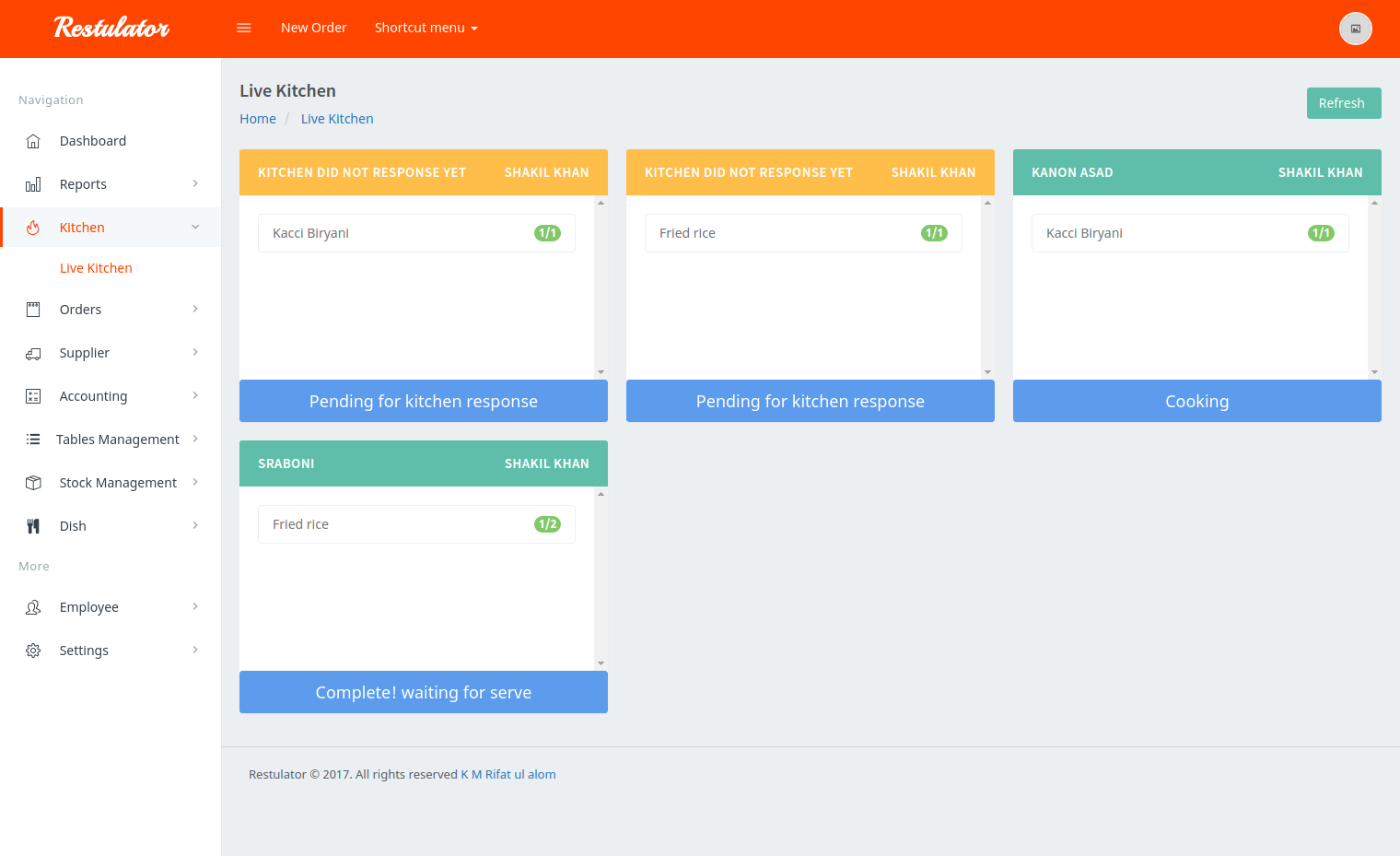Click the Supplier truck icon

(x=33, y=352)
